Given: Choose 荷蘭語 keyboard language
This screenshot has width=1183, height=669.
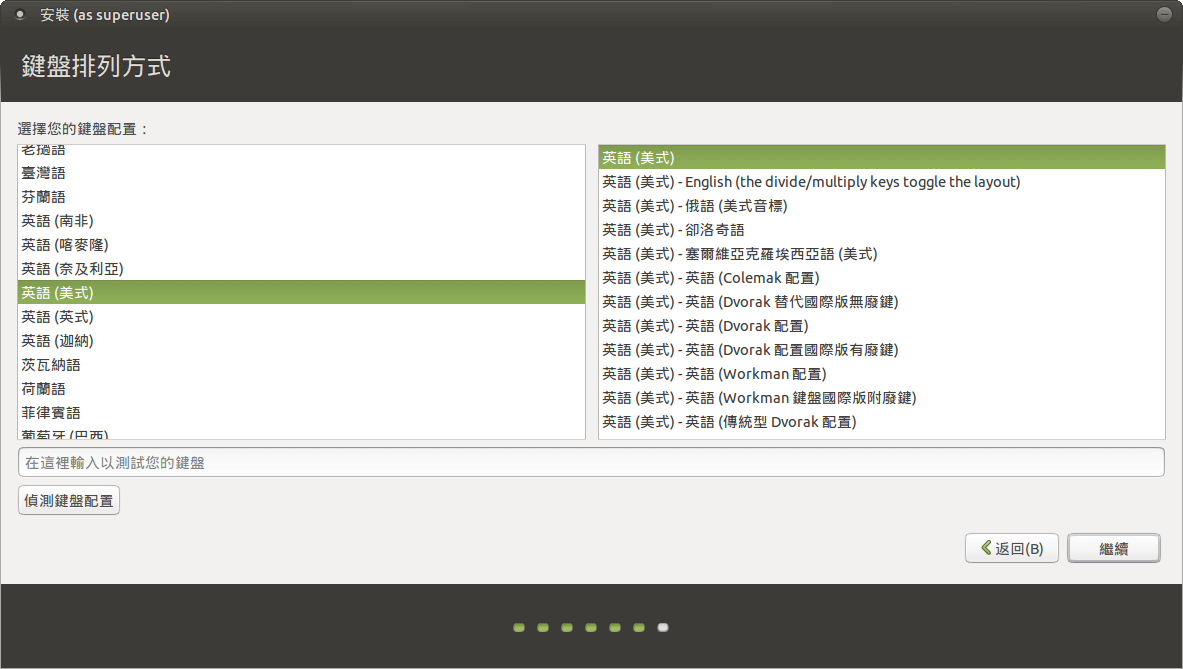Looking at the screenshot, I should (x=44, y=389).
